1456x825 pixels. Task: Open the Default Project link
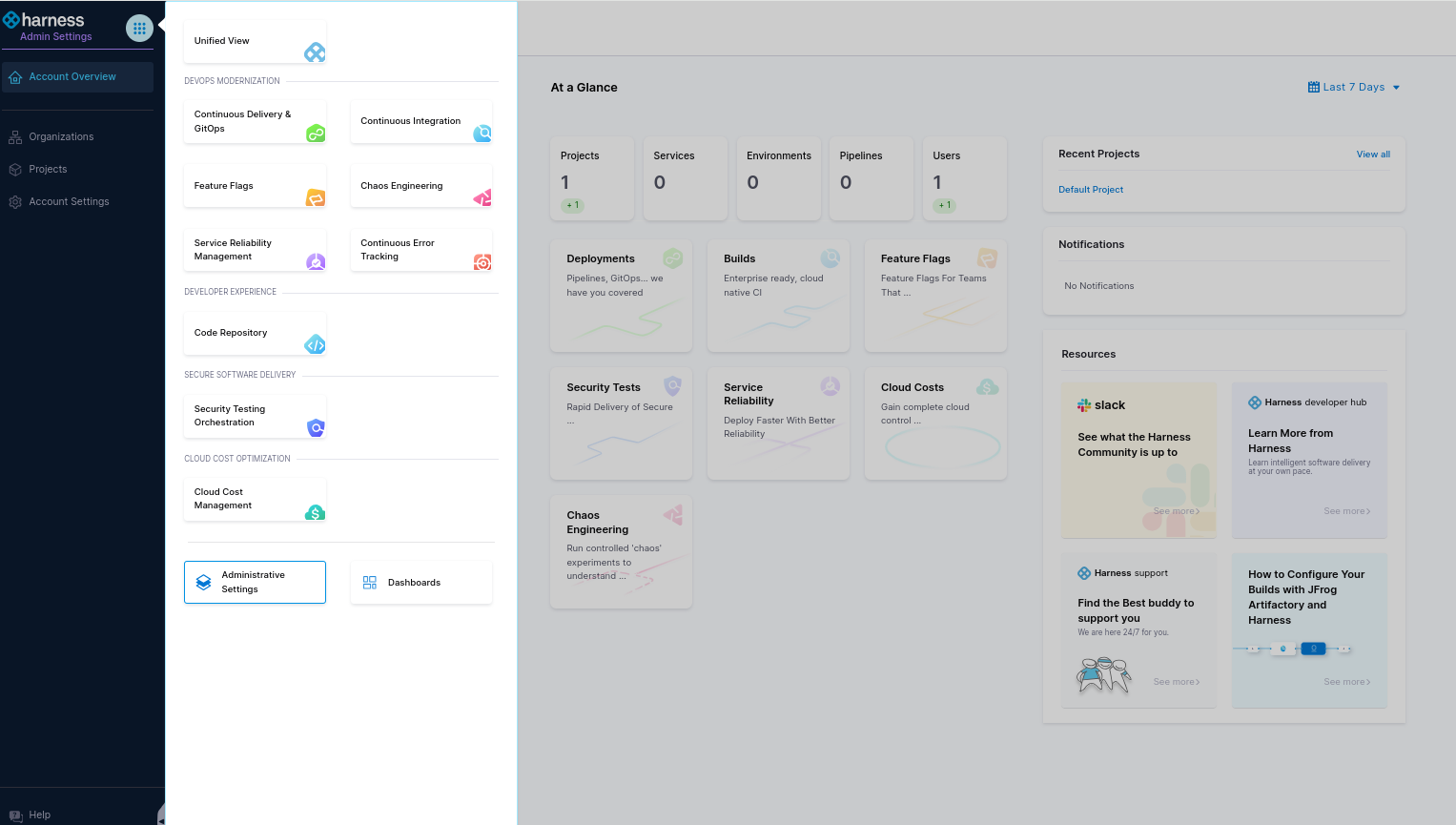point(1090,190)
